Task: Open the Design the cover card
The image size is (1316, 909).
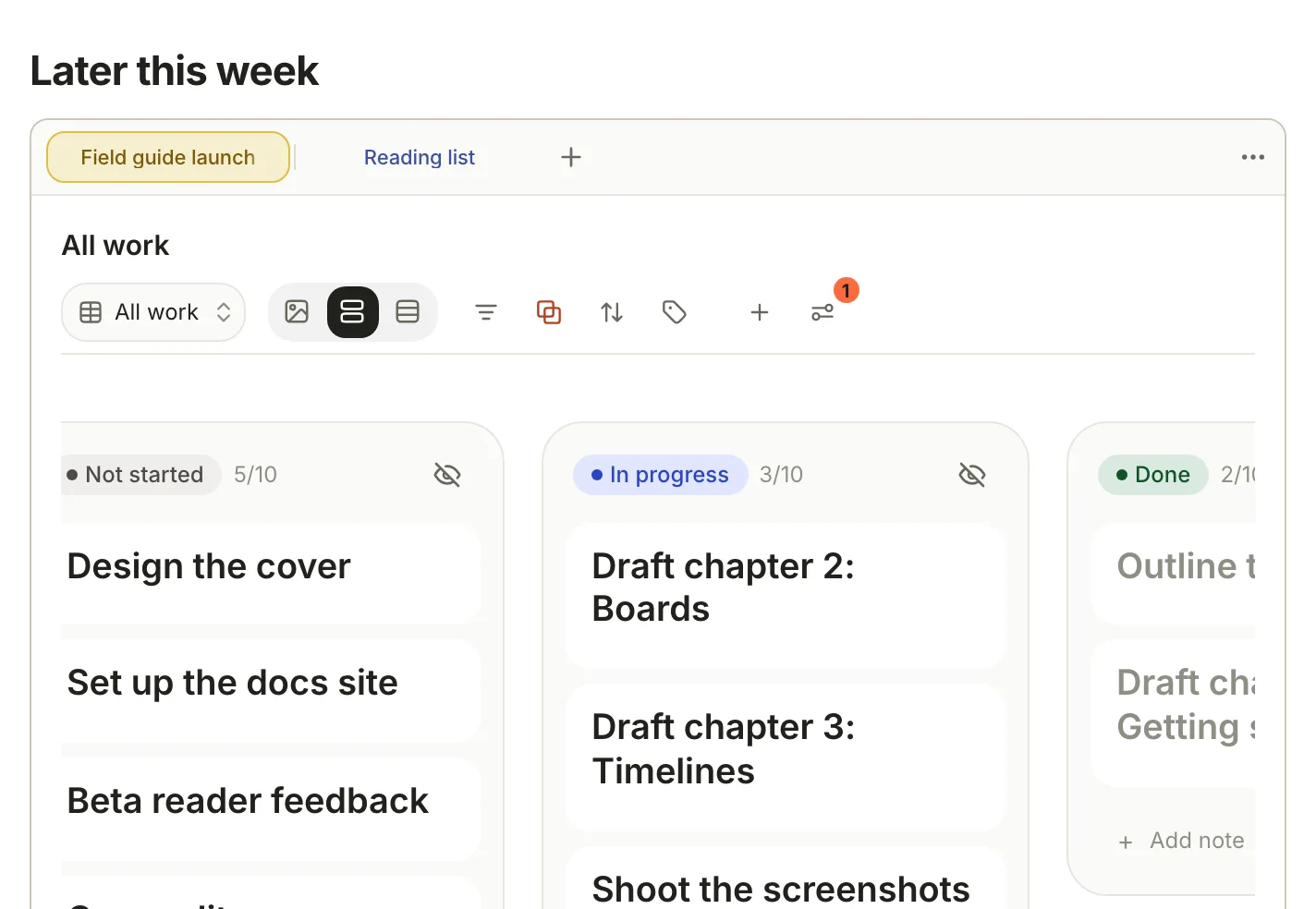Action: tap(271, 574)
